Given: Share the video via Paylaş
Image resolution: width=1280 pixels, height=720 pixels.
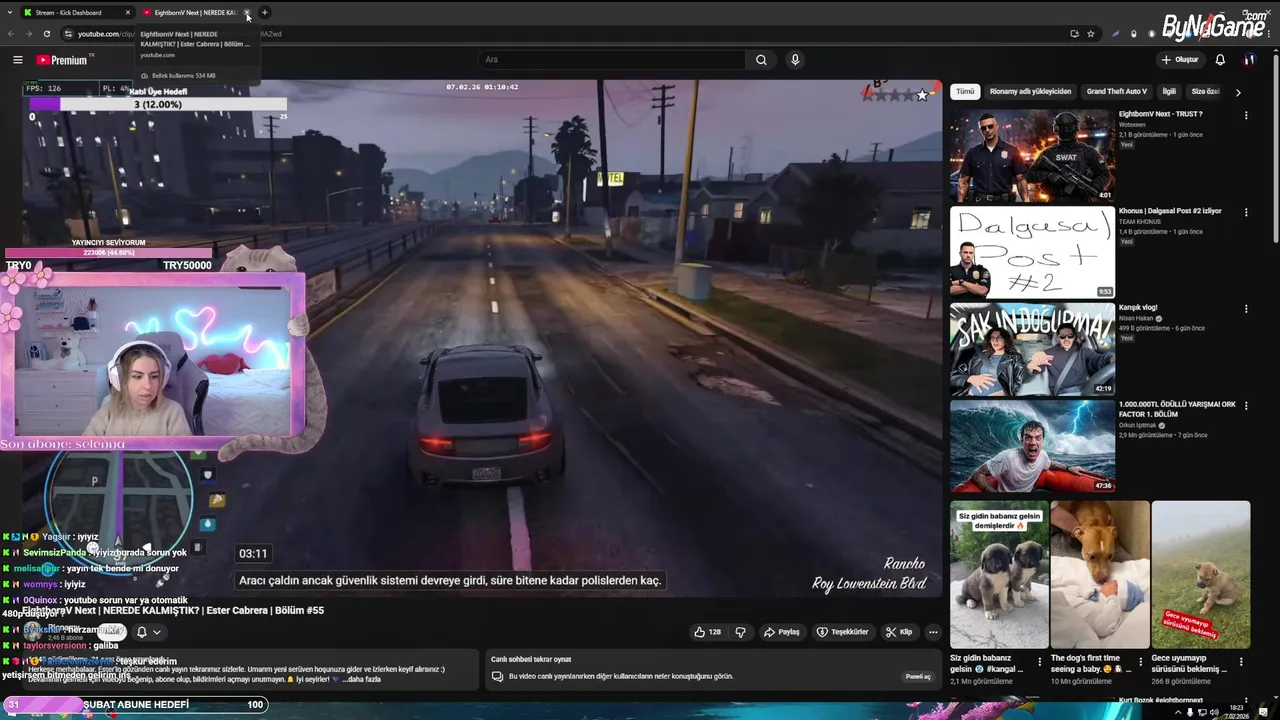Looking at the screenshot, I should tap(782, 632).
